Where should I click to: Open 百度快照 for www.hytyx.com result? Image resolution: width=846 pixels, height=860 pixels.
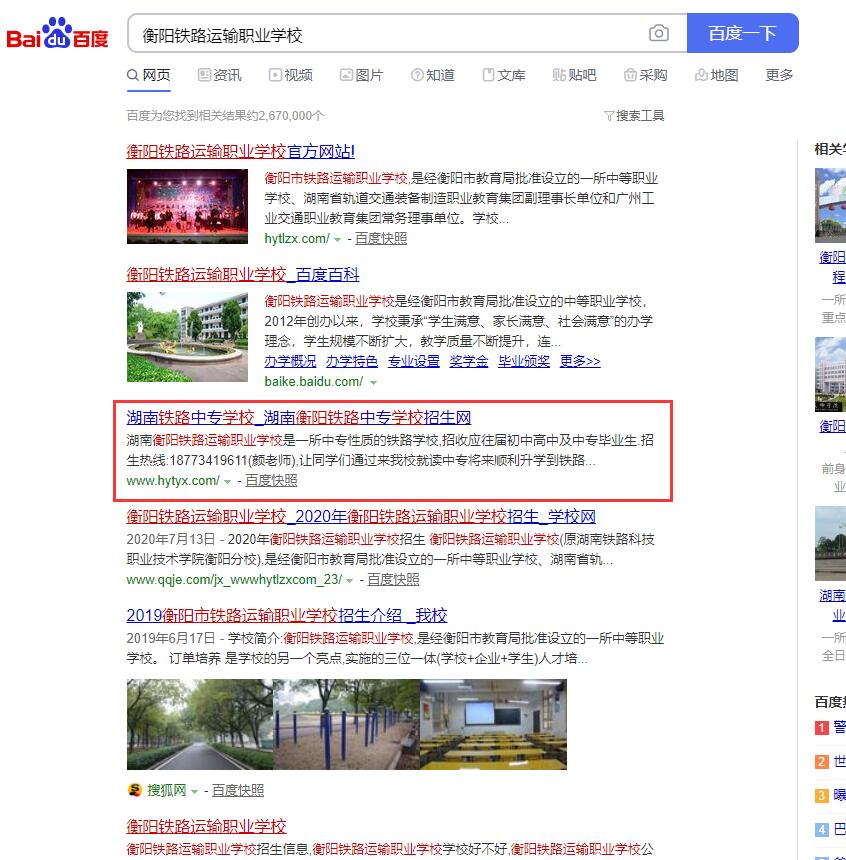pyautogui.click(x=271, y=480)
